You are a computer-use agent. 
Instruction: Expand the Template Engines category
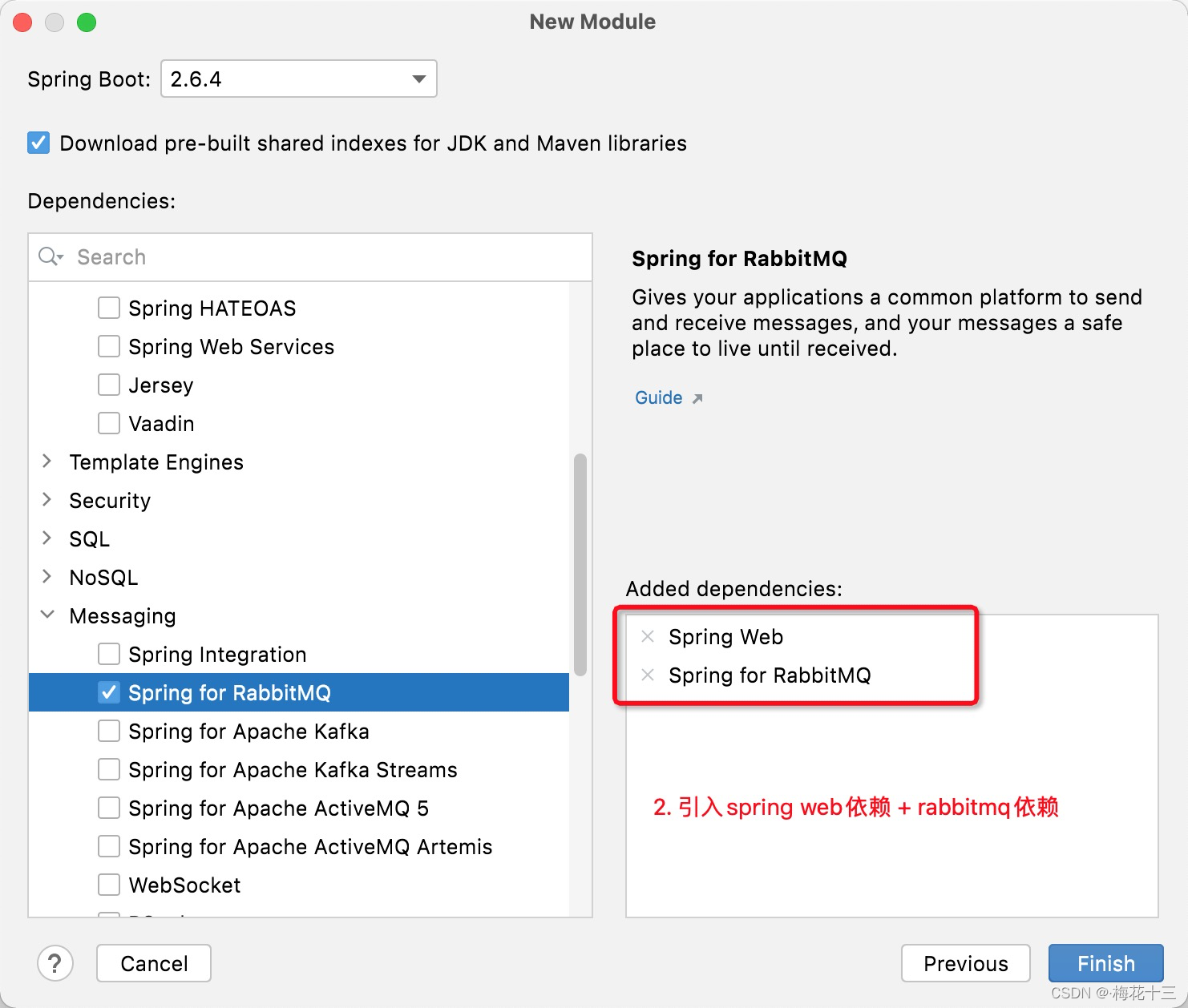point(46,462)
